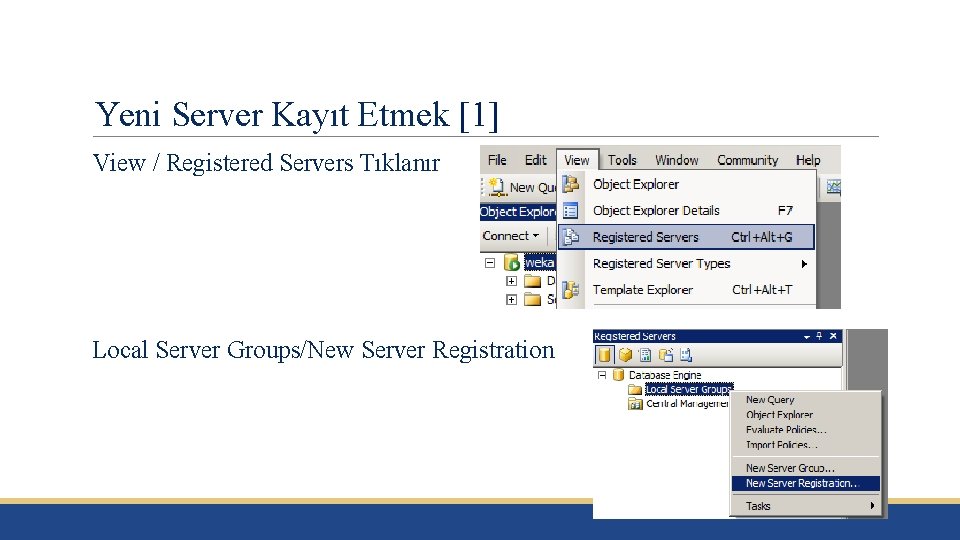Click the Registered Servers panel title bar
The width and height of the screenshot is (960, 540).
point(718,336)
